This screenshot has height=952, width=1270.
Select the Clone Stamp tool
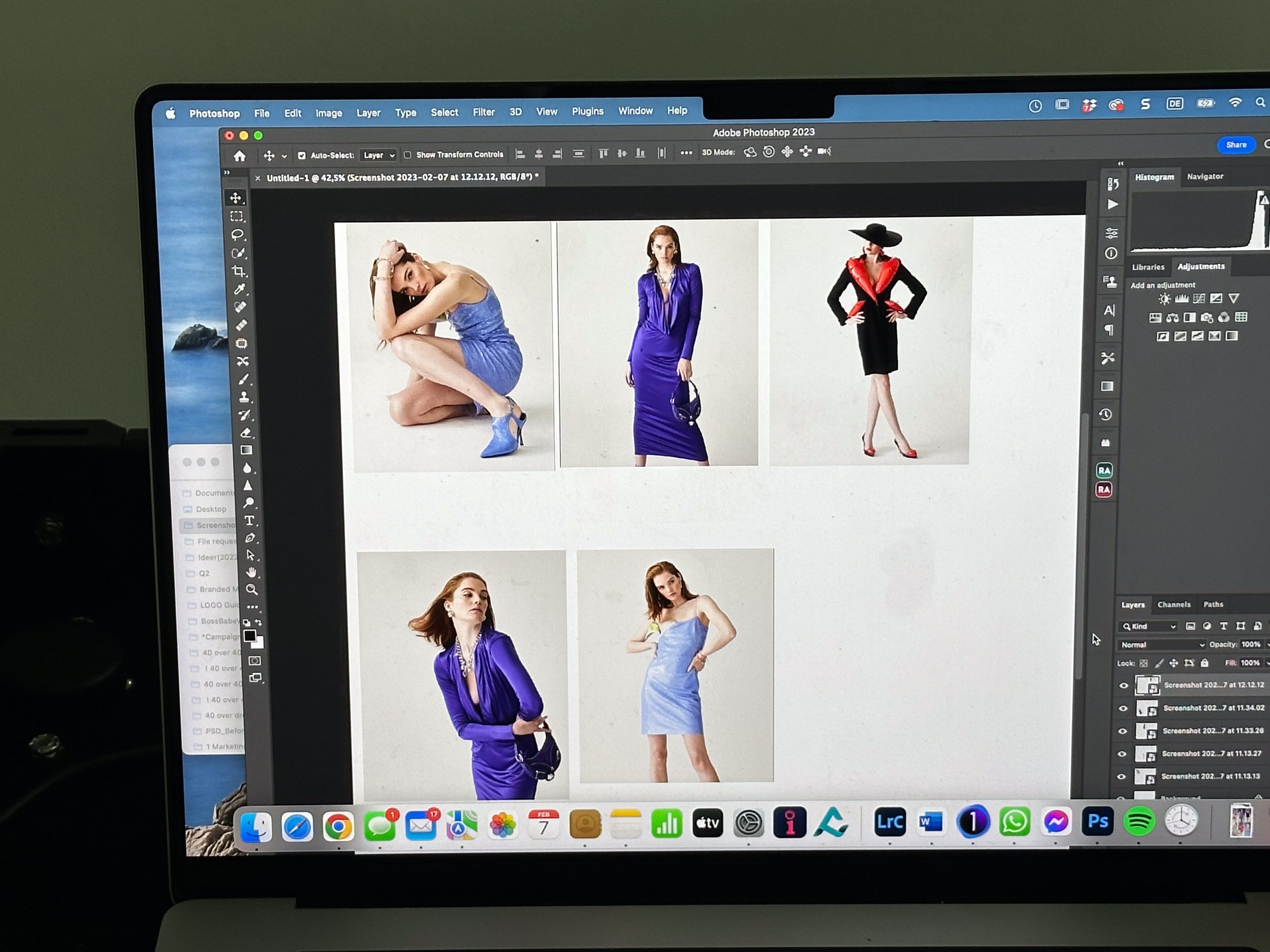(x=244, y=397)
